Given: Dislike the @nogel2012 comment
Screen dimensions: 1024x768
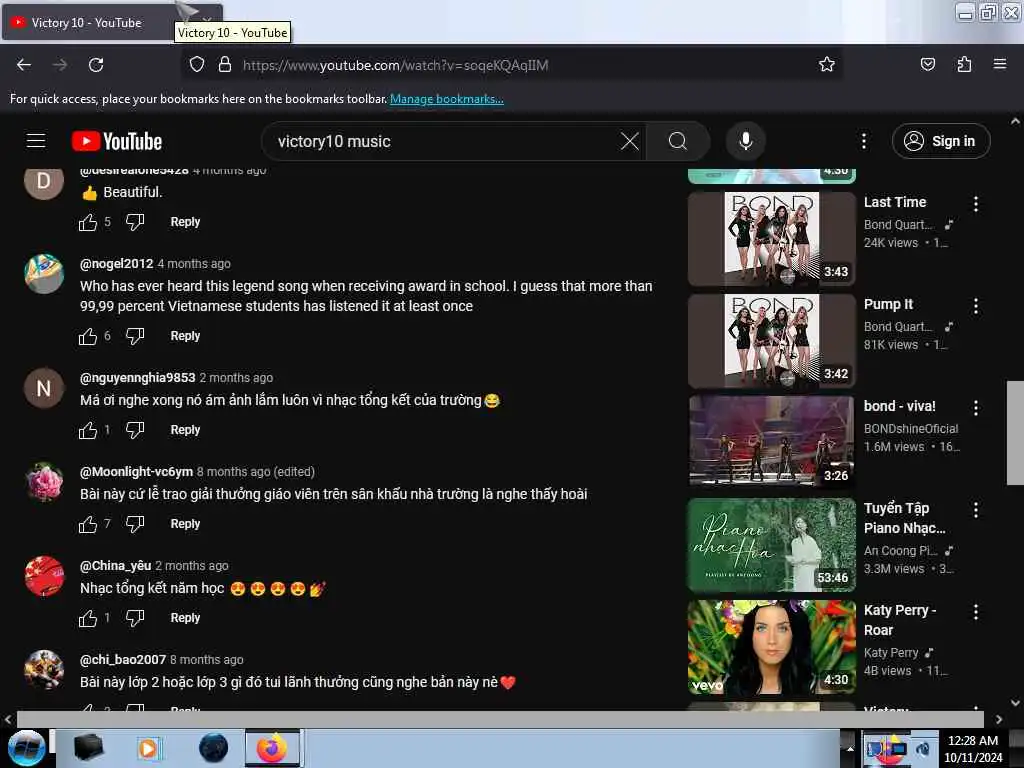Looking at the screenshot, I should (135, 336).
